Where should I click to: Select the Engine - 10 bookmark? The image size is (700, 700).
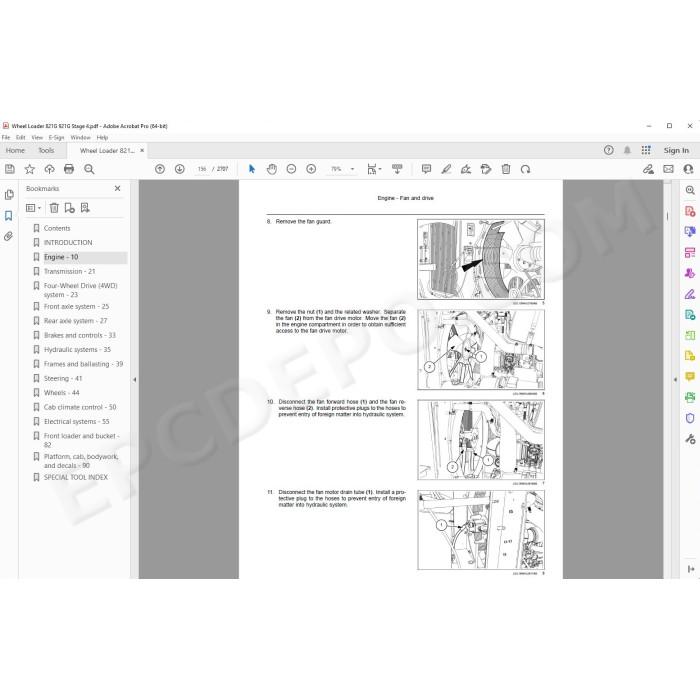[61, 257]
